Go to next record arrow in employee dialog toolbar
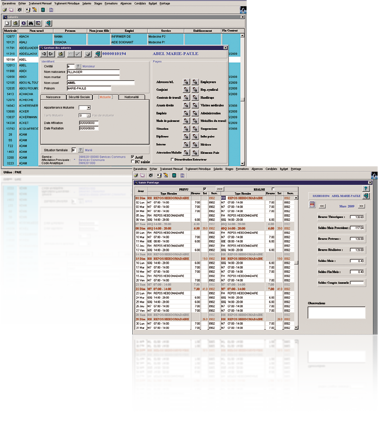The width and height of the screenshot is (379, 426). [51, 54]
